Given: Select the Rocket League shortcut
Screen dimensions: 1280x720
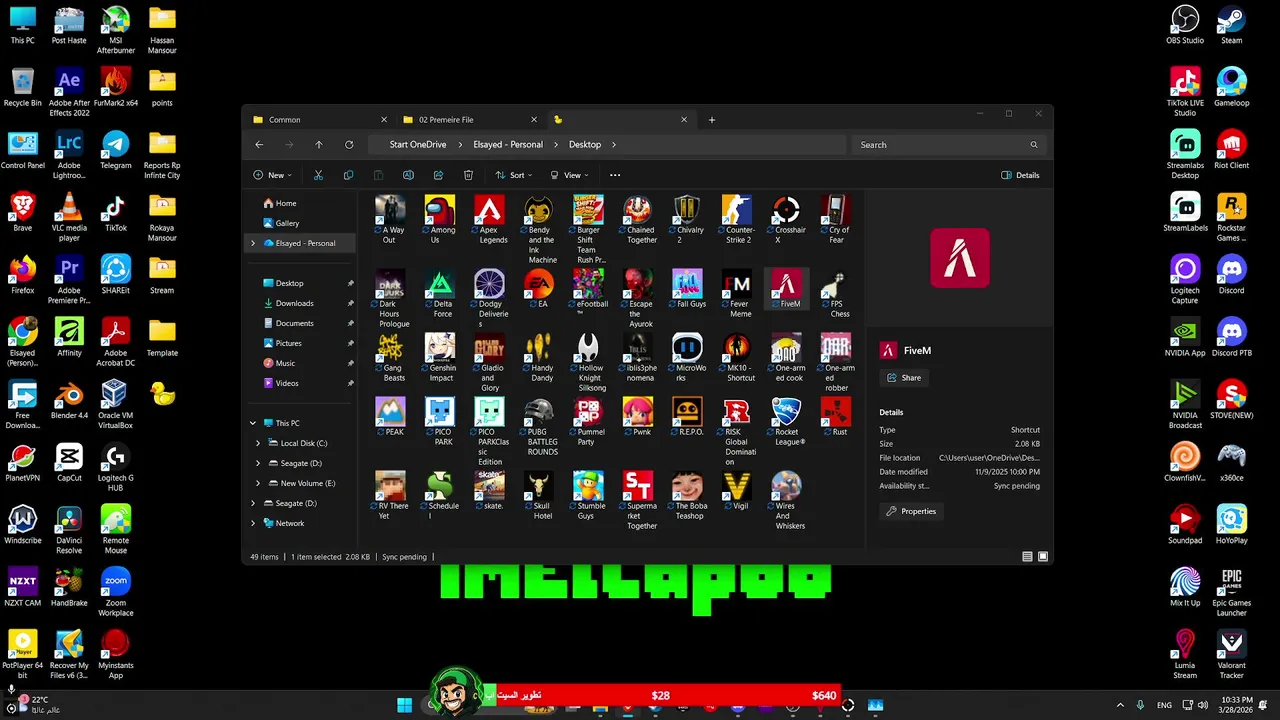Looking at the screenshot, I should point(787,421).
